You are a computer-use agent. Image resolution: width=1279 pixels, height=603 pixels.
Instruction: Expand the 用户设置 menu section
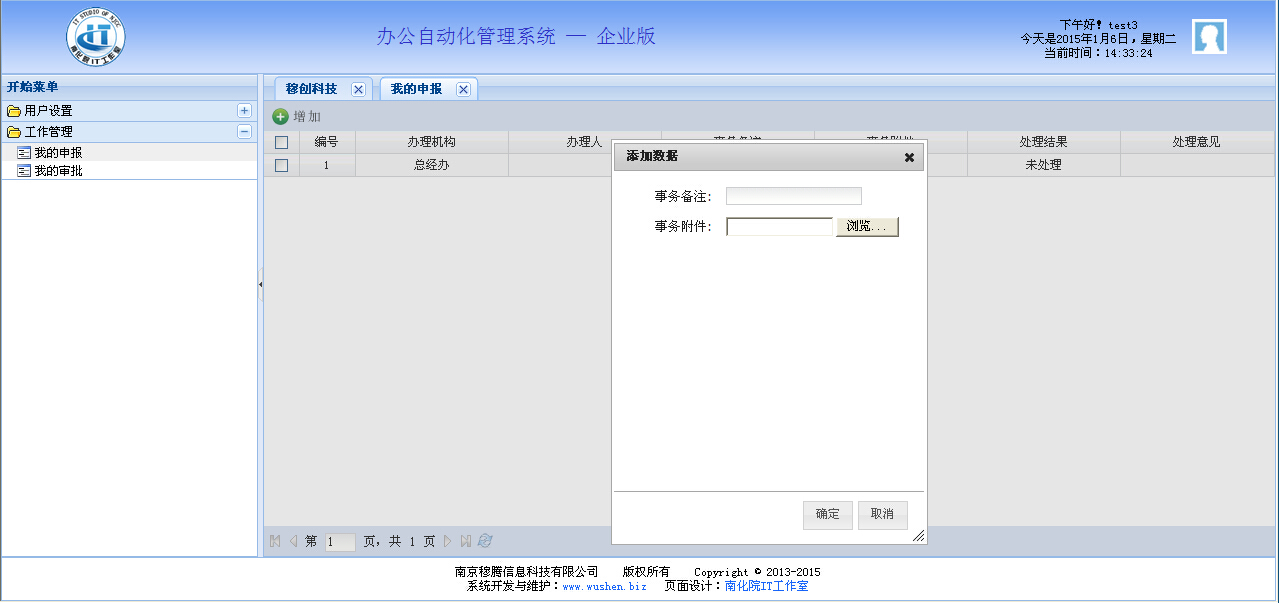coord(244,111)
